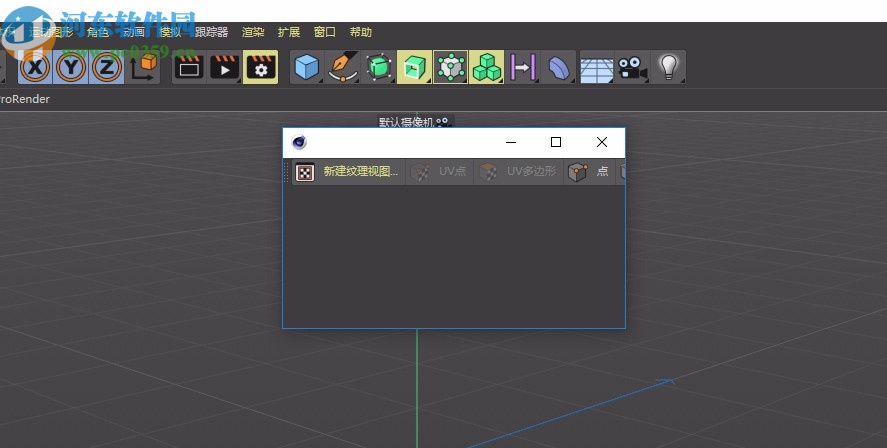Click the highlighted extrude generator icon

(x=414, y=67)
